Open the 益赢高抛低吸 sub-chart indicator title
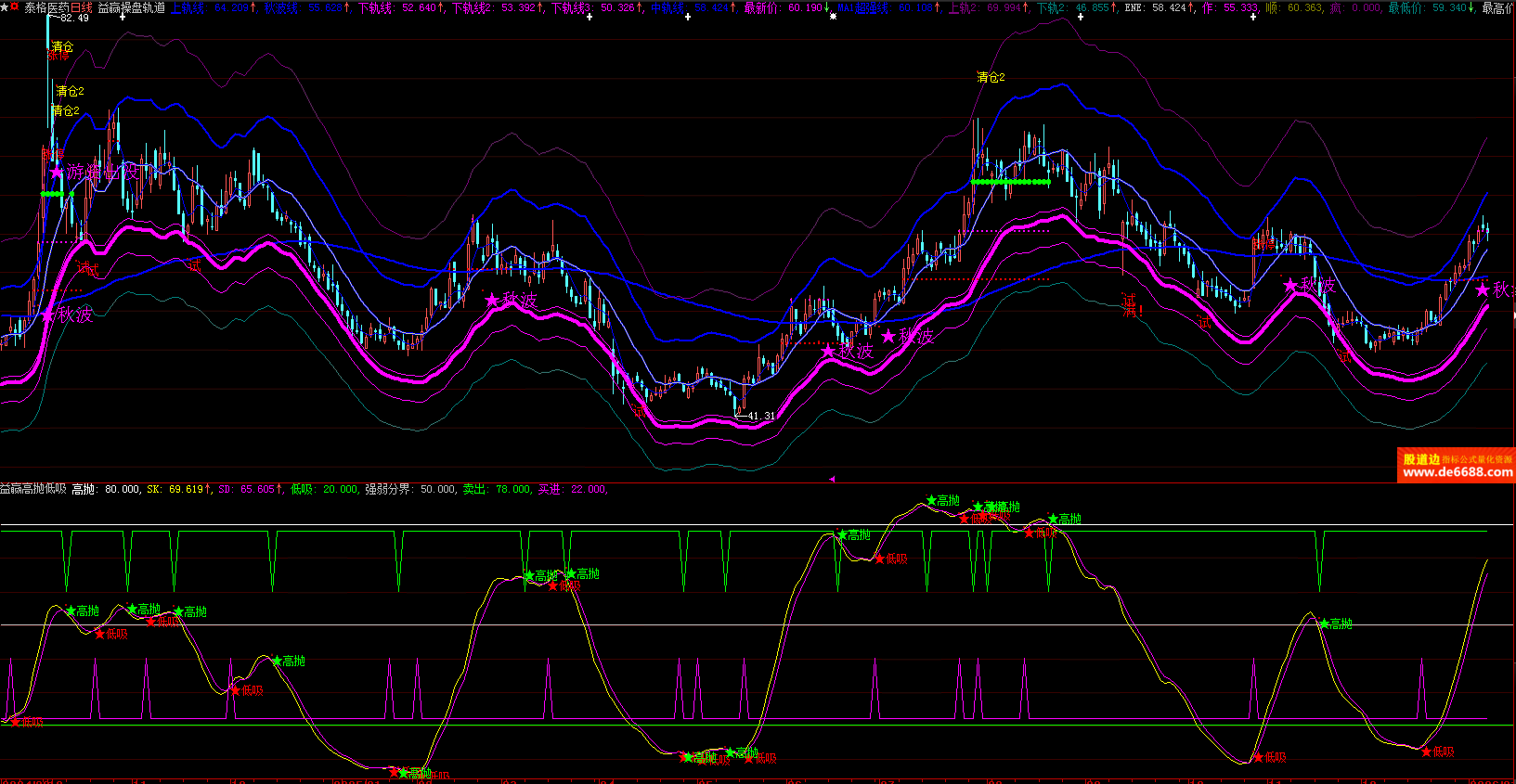1516x784 pixels. (33, 489)
